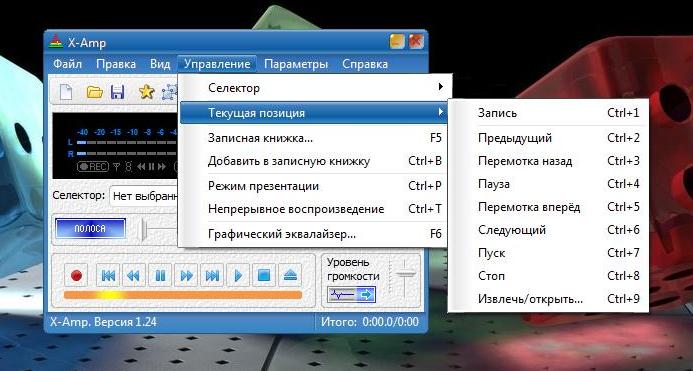This screenshot has width=693, height=371.
Task: Toggle Режим презентации menu item
Action: tap(314, 186)
